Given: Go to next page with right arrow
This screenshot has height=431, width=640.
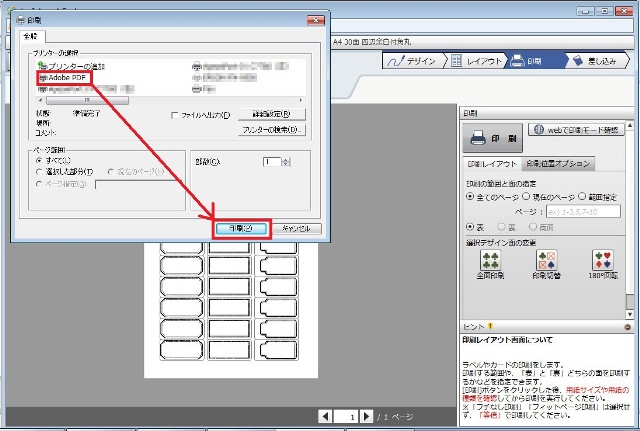Looking at the screenshot, I should point(367,416).
